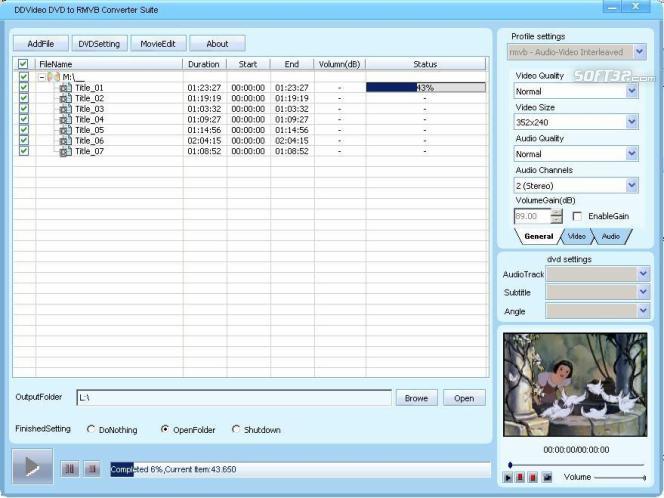Click the film icon beside Title_04
The height and width of the screenshot is (498, 664).
pyautogui.click(x=65, y=119)
